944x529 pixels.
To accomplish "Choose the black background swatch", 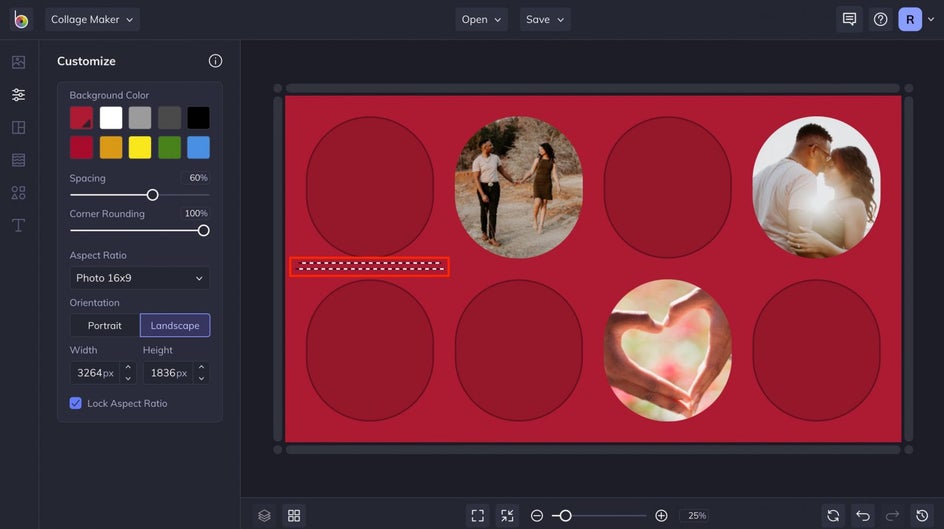I will [198, 118].
